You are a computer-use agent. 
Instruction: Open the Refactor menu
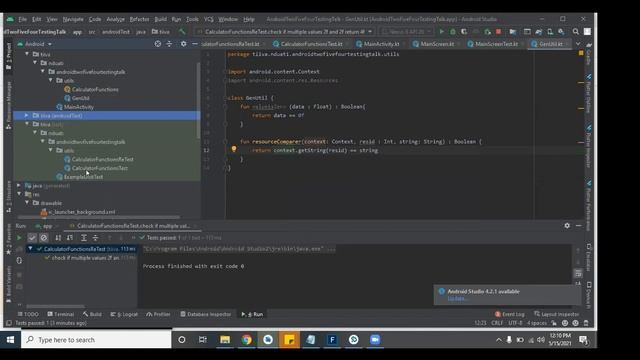pyautogui.click(x=139, y=19)
